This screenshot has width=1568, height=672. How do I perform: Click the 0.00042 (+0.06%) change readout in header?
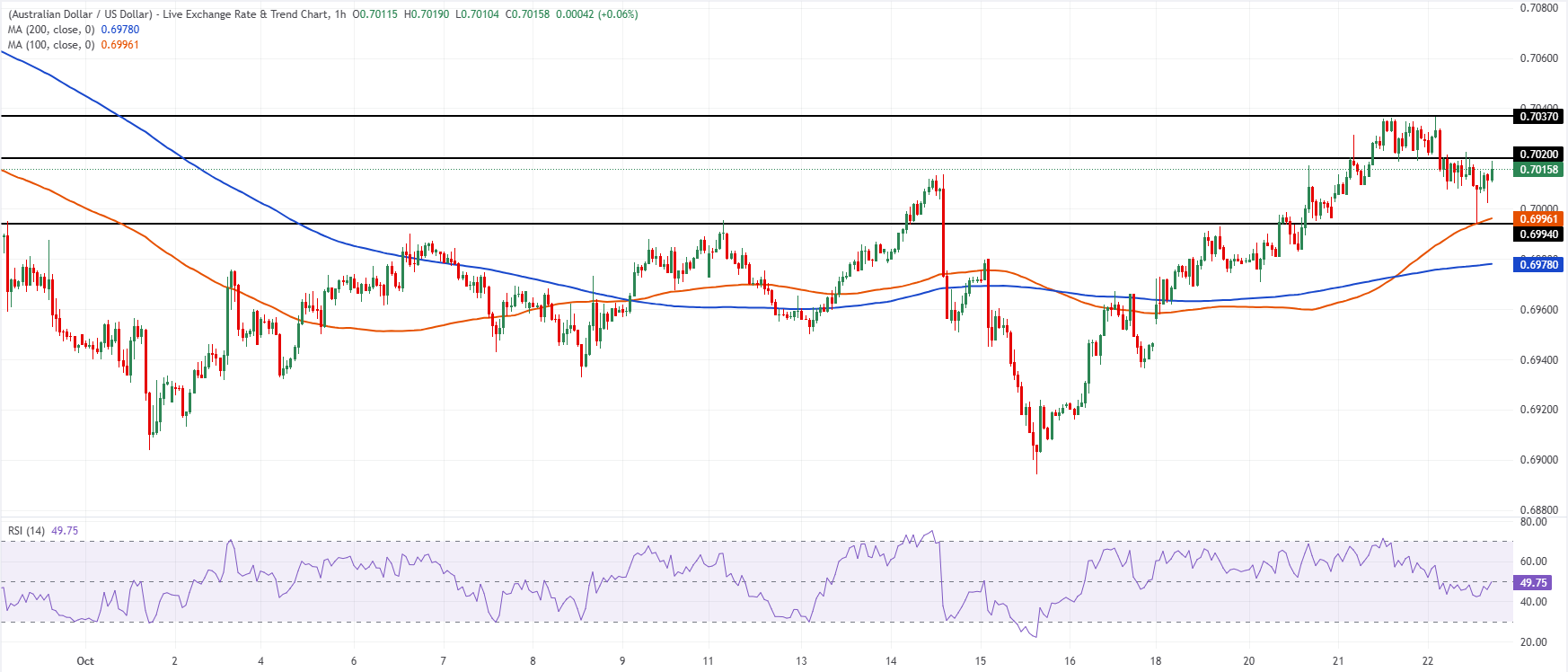[597, 14]
